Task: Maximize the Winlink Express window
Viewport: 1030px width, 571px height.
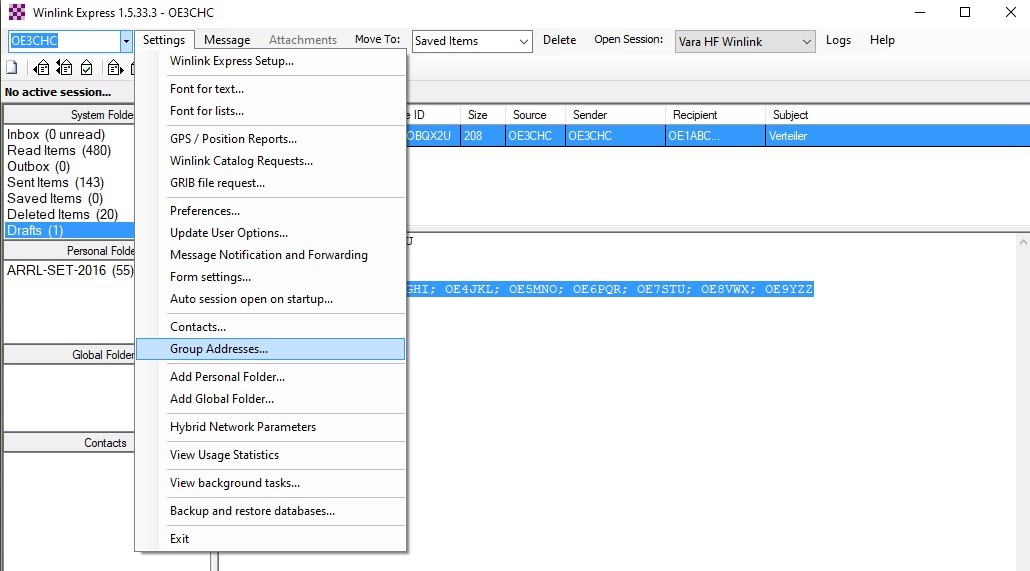Action: pyautogui.click(x=965, y=12)
